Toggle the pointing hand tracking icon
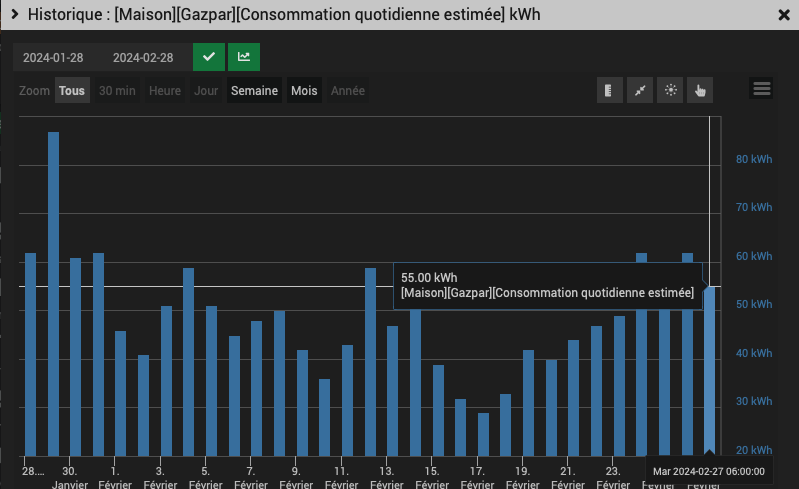 point(700,90)
